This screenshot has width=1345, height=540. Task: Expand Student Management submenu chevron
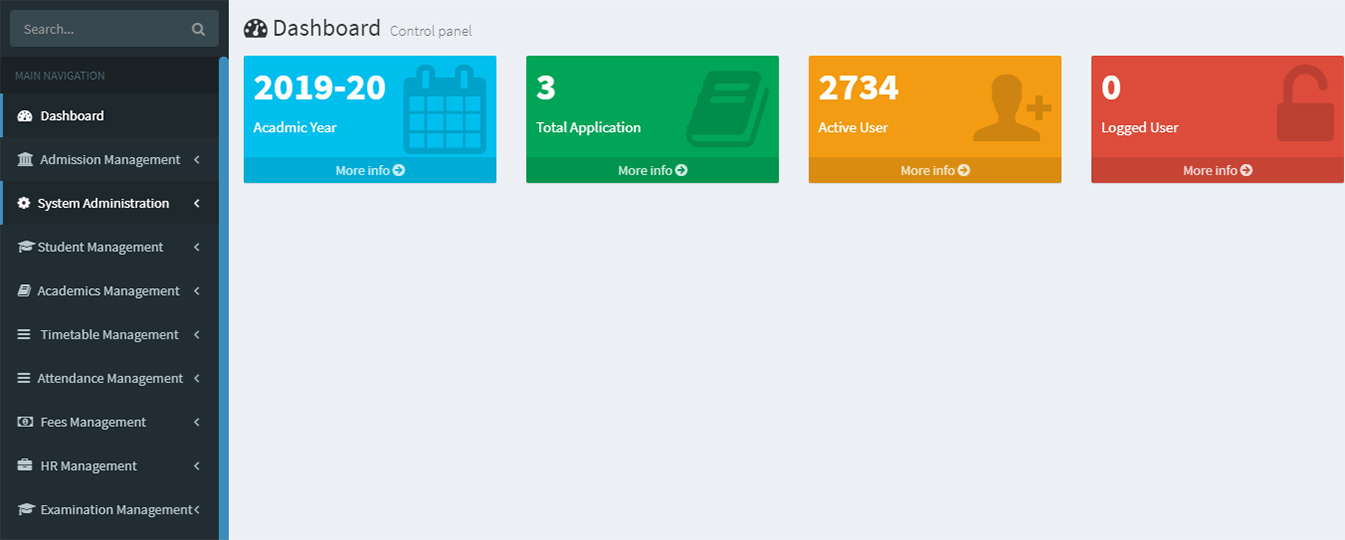(x=197, y=247)
